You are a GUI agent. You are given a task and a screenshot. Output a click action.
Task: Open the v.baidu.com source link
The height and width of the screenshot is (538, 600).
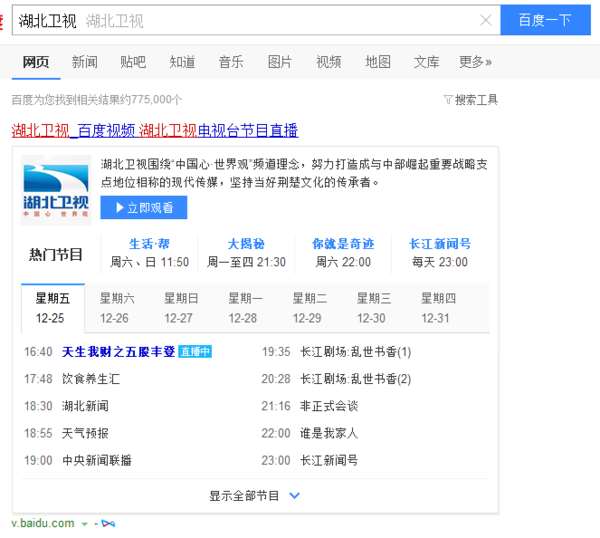[43, 523]
